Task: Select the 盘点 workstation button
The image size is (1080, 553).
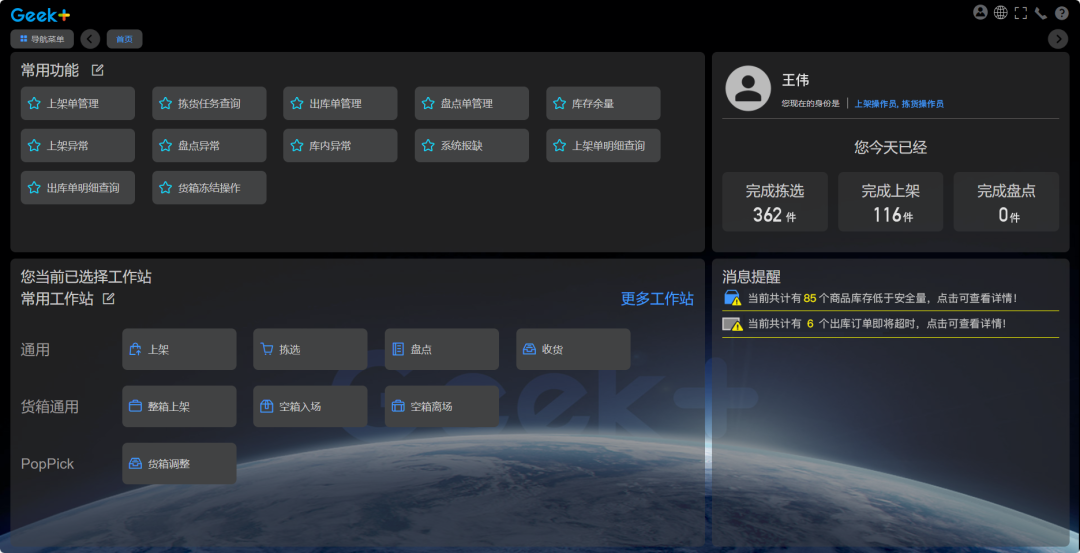Action: pos(441,349)
